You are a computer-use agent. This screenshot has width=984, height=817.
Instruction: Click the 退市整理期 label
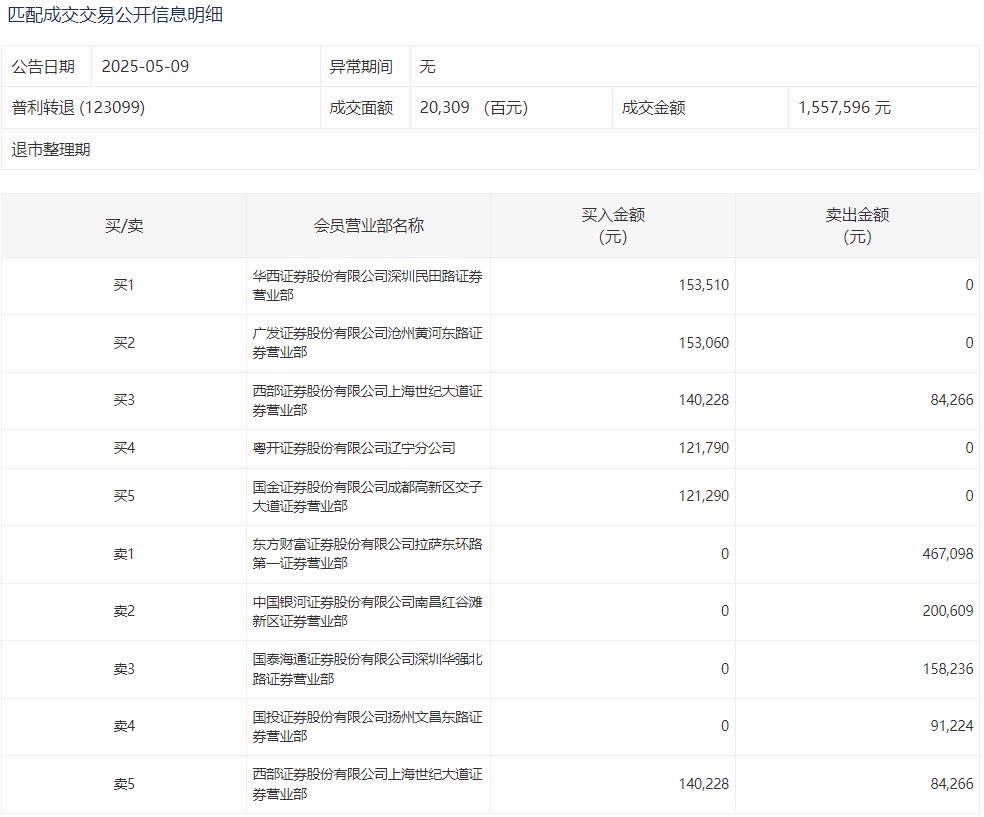[51, 150]
